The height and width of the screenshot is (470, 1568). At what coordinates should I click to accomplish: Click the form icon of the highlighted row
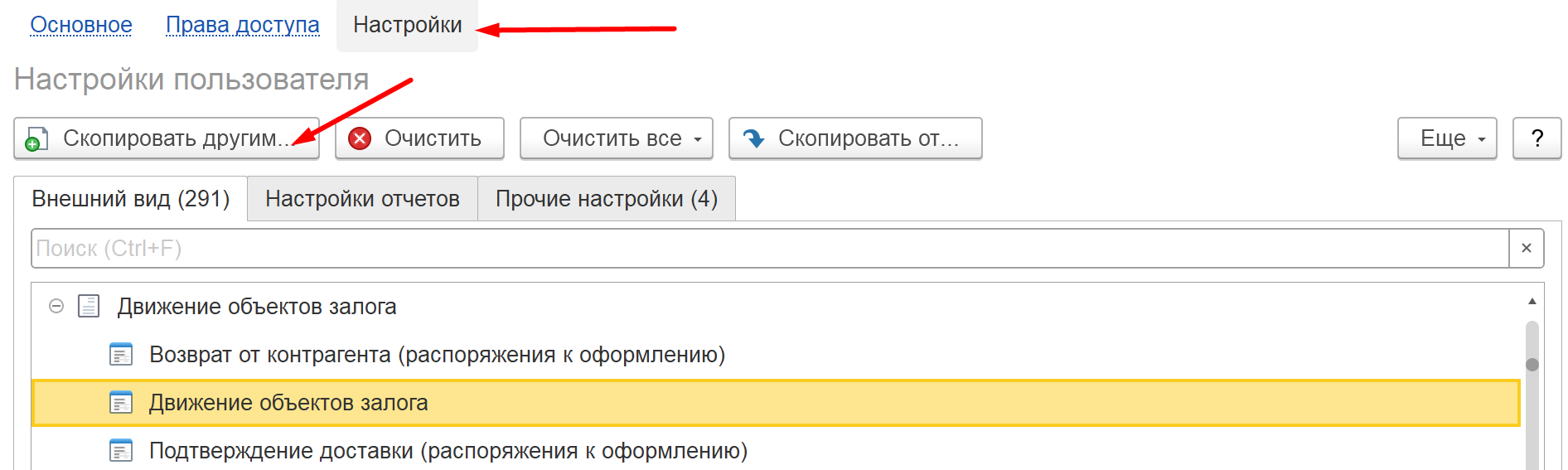coord(121,403)
